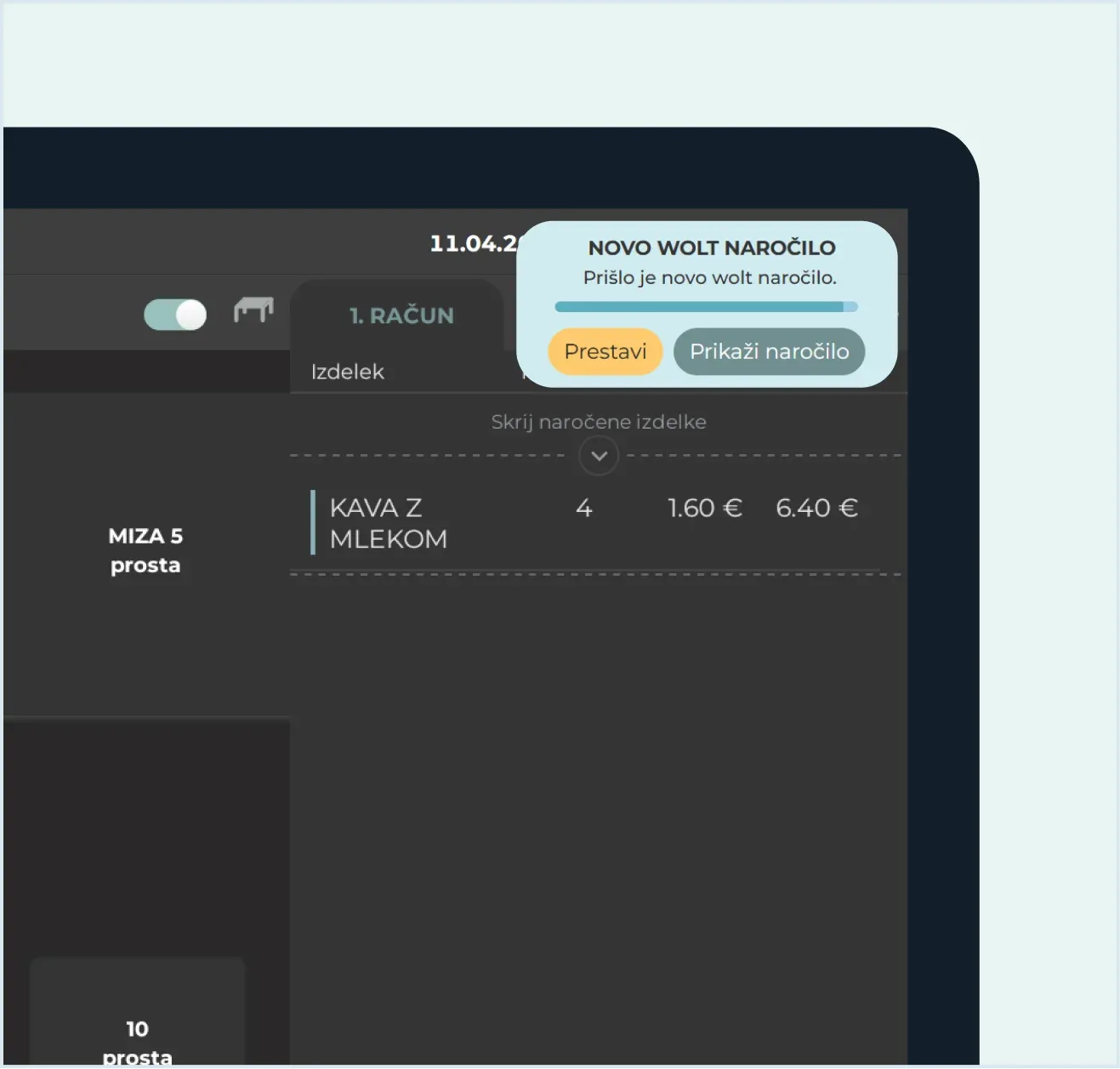This screenshot has width=1120, height=1069.
Task: Open the 1. RAČUN tab
Action: click(401, 316)
